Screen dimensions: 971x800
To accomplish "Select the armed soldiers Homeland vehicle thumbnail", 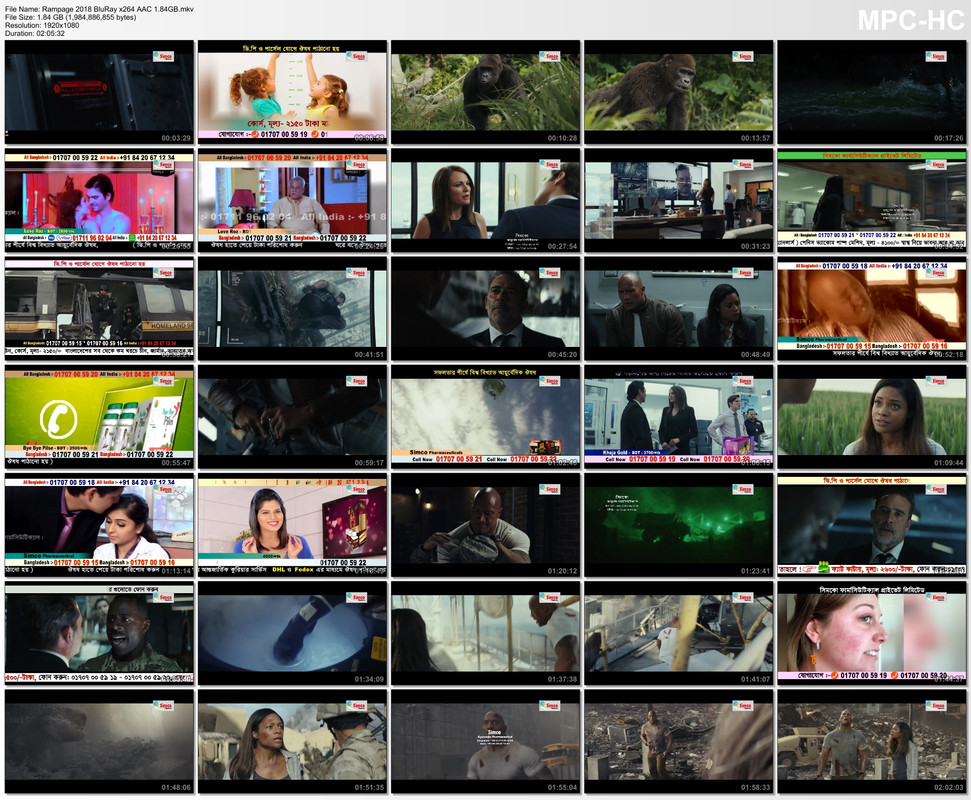I will pyautogui.click(x=99, y=309).
